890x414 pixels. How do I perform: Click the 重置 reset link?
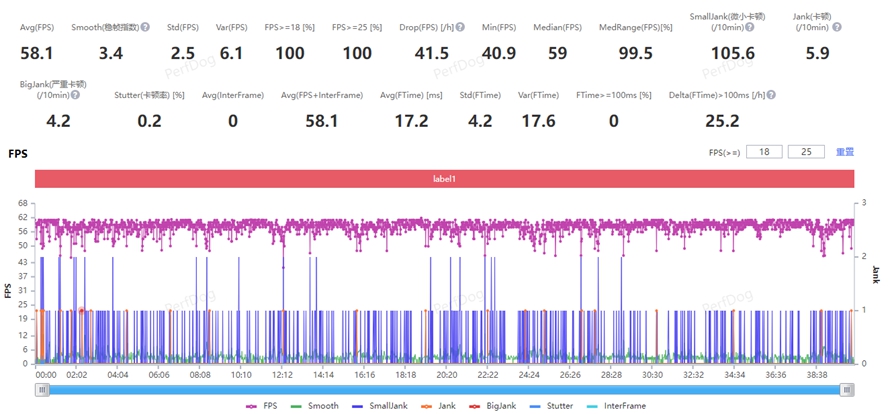(845, 152)
